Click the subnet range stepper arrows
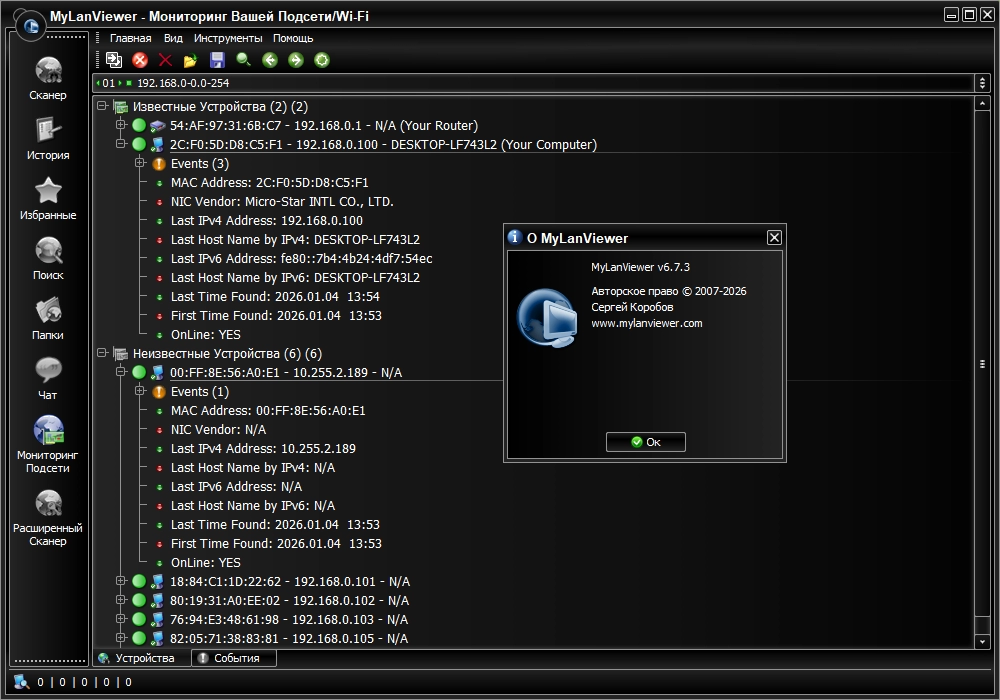Image resolution: width=1000 pixels, height=700 pixels. pyautogui.click(x=982, y=83)
